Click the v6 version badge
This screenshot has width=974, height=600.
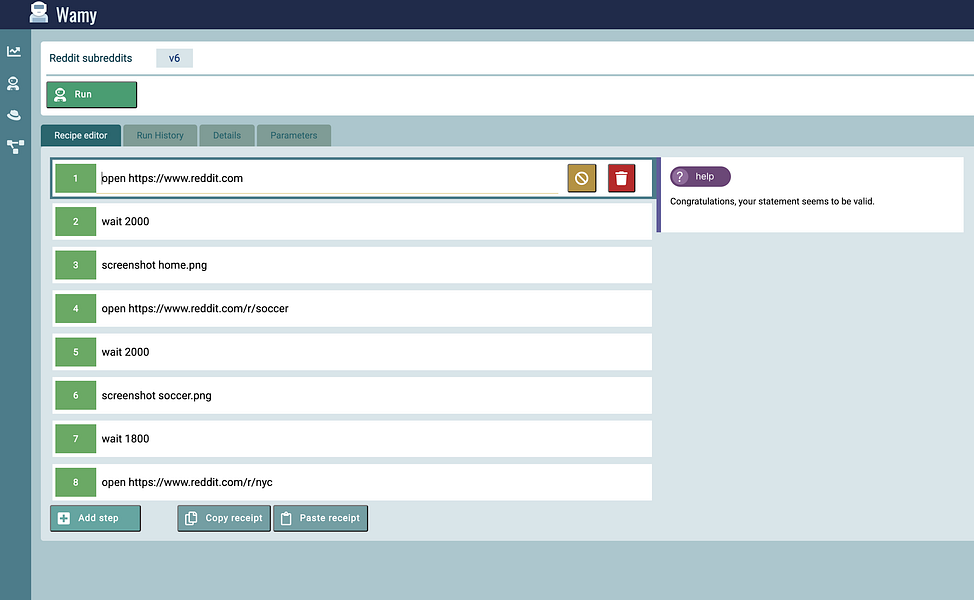[x=175, y=58]
